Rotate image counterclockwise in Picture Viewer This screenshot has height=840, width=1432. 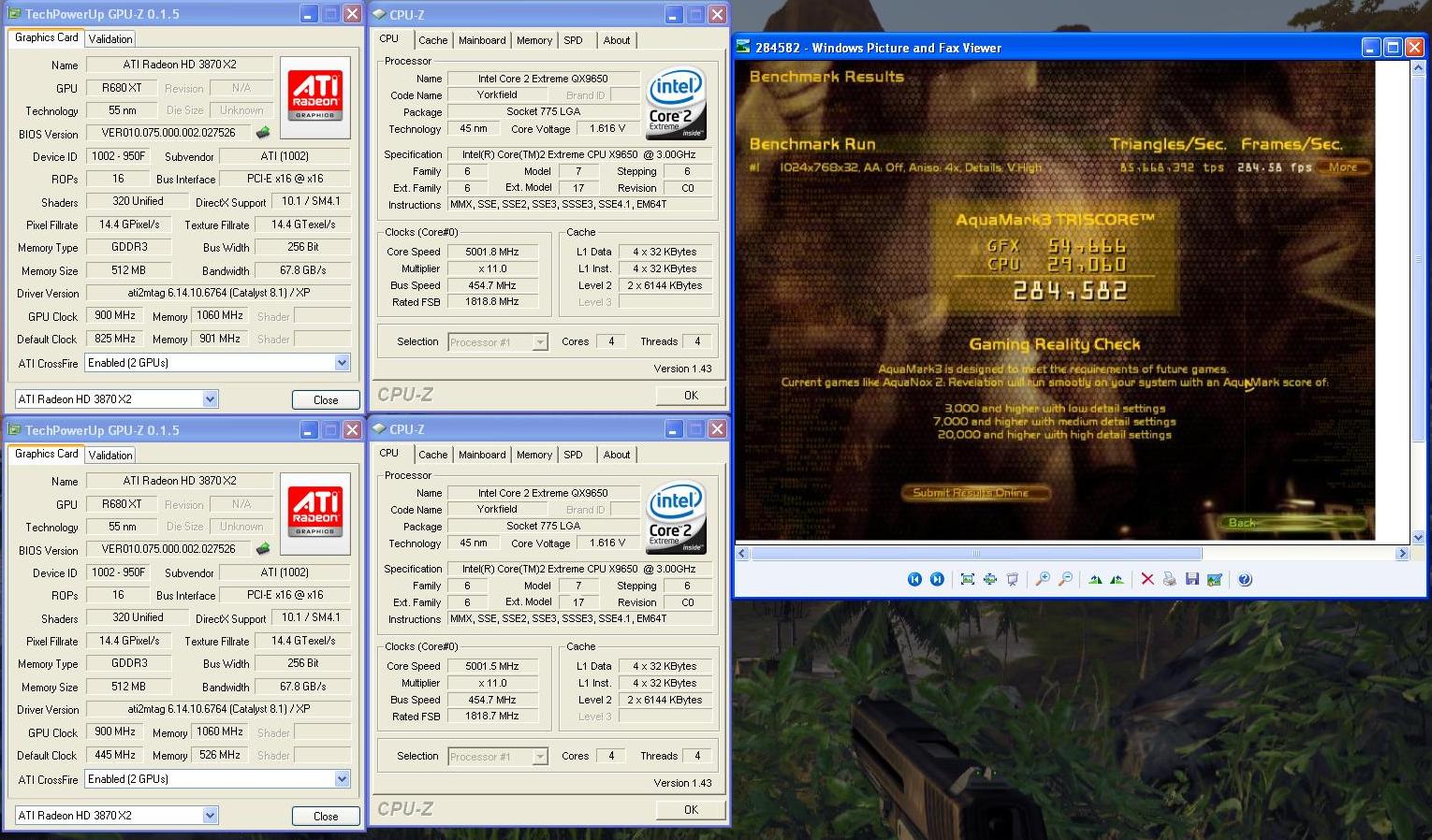(x=1117, y=579)
